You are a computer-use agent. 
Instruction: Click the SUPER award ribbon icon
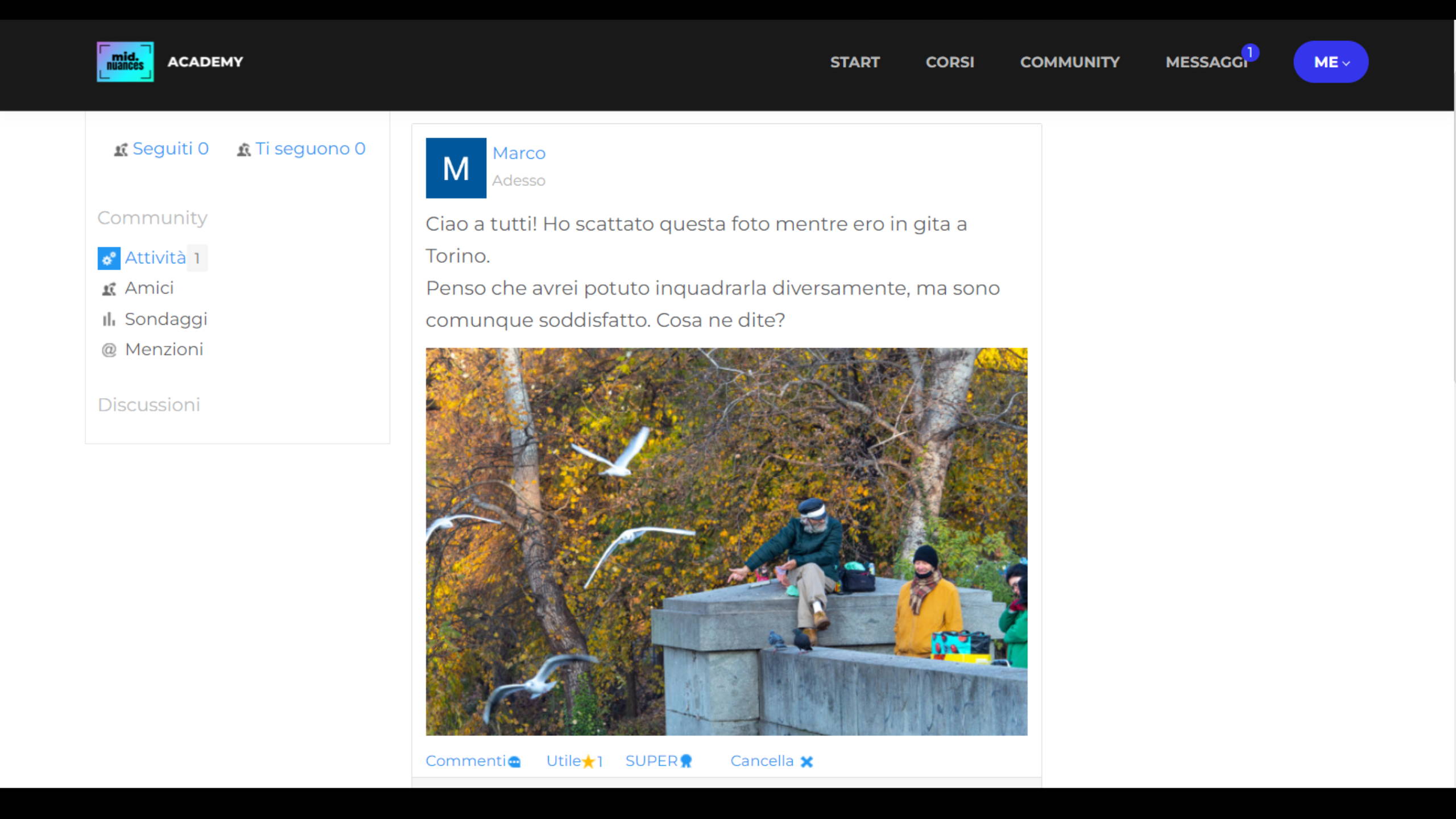tap(686, 761)
